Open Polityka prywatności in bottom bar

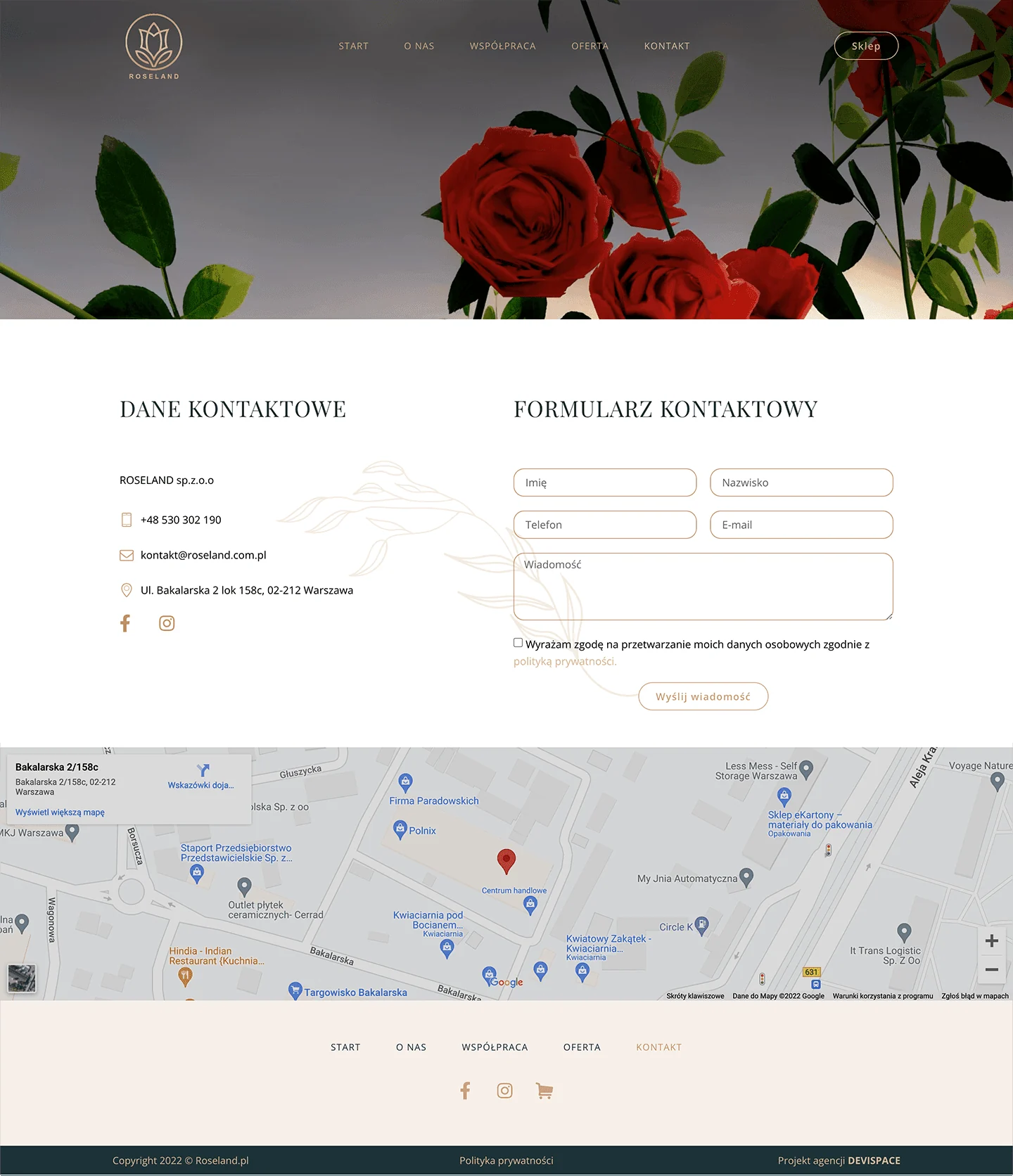[507, 1161]
